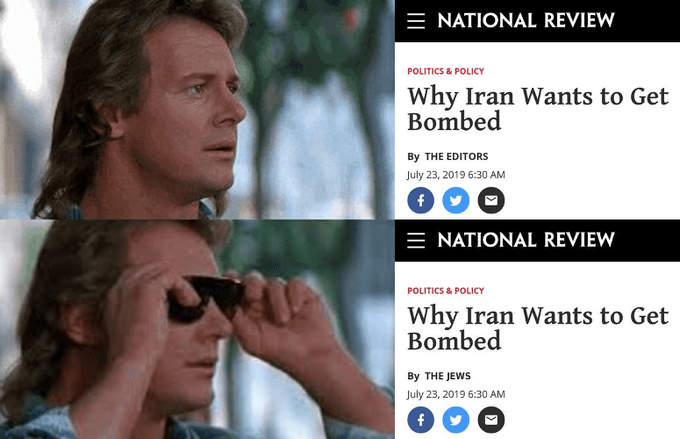
Task: Open the hamburger menu in the lower National Review header
Action: (x=416, y=240)
